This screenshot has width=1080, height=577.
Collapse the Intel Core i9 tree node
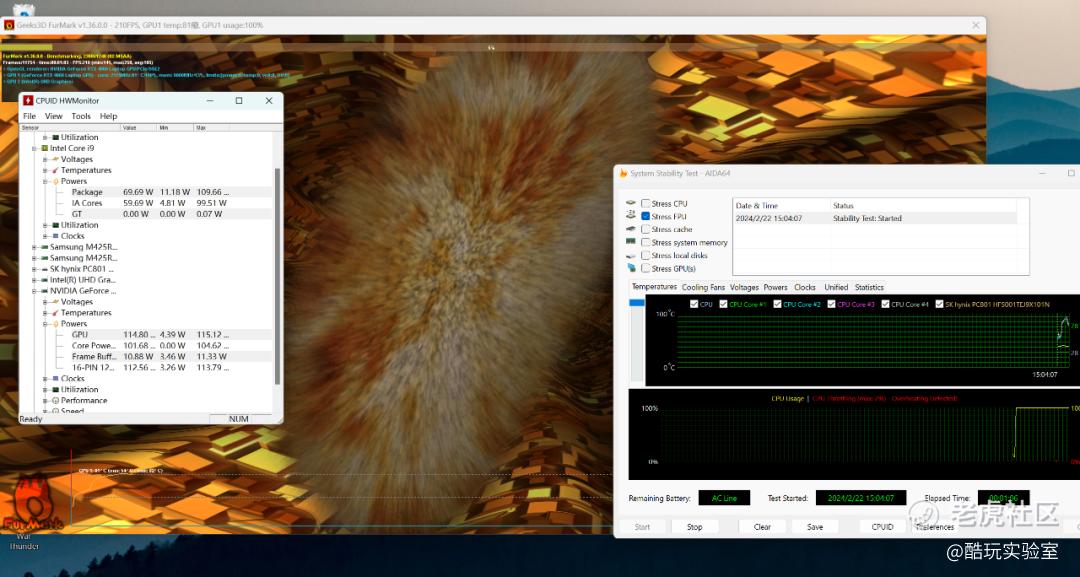pyautogui.click(x=34, y=148)
